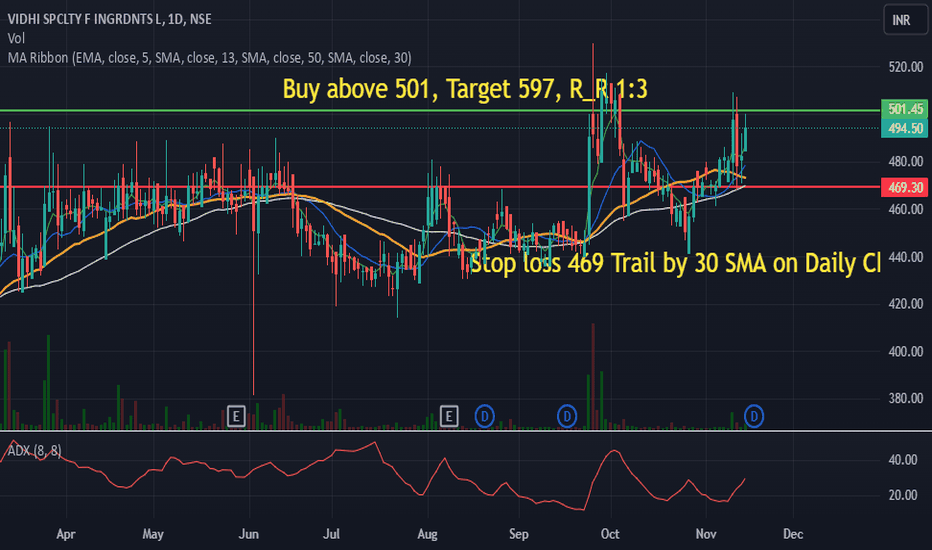Image resolution: width=932 pixels, height=550 pixels.
Task: Click the 380.00 price axis label
Action: tap(906, 398)
